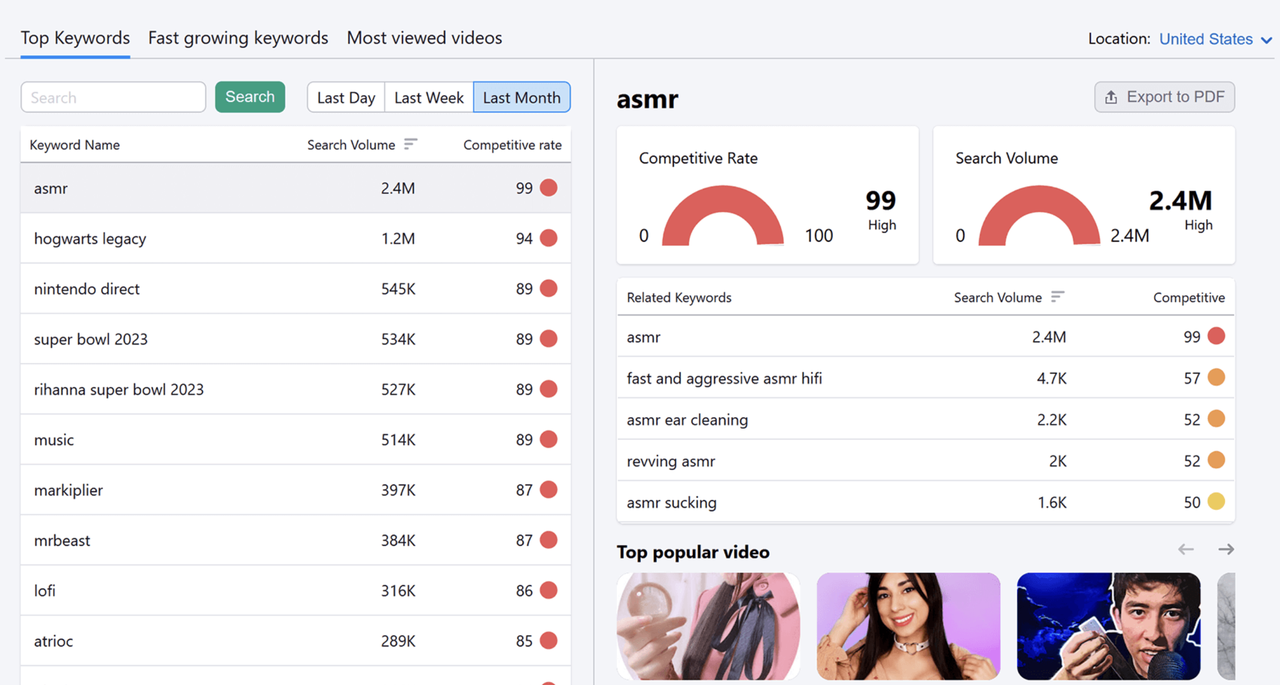Screen dimensions: 1280x685
Task: Click the red competitive dot for hogwarts legacy
Action: [548, 238]
